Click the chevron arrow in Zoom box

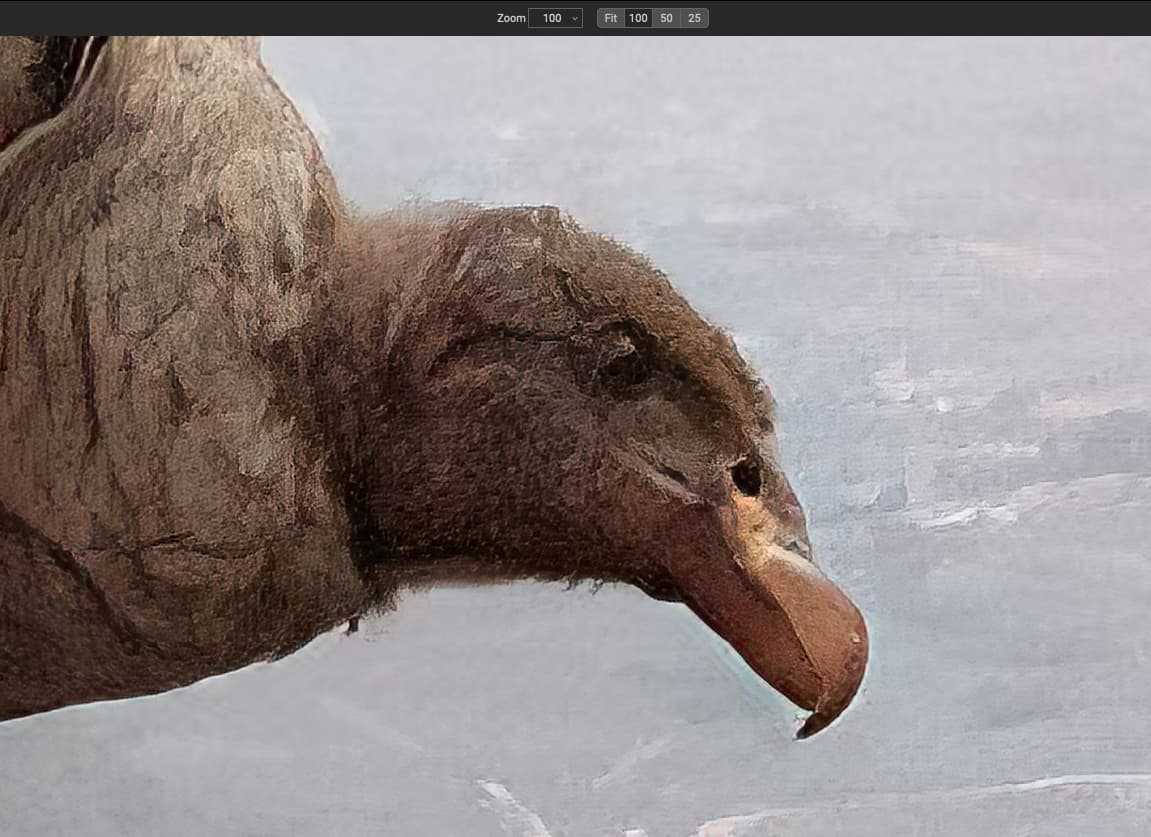point(574,18)
